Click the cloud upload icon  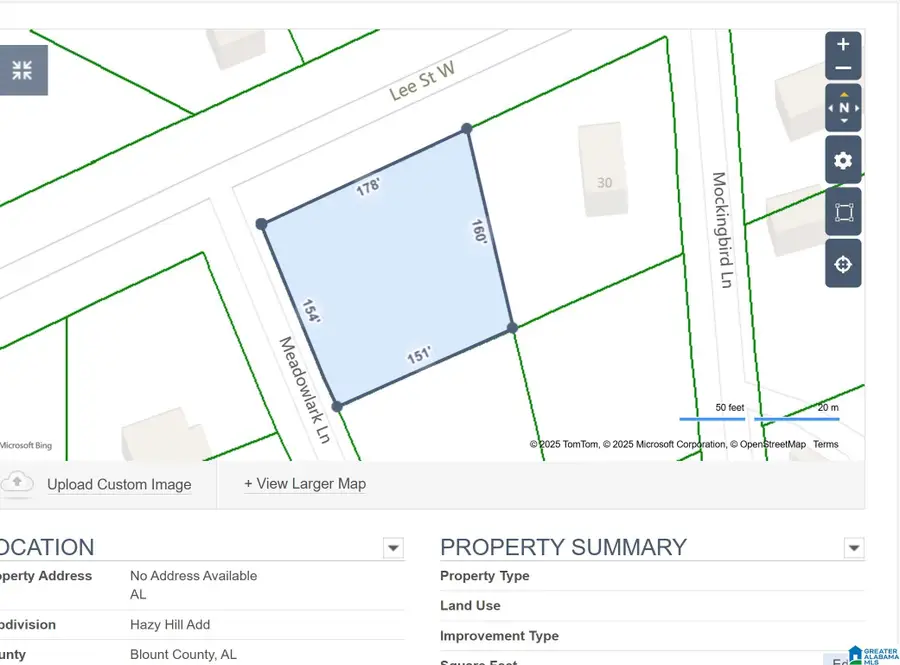(x=17, y=483)
